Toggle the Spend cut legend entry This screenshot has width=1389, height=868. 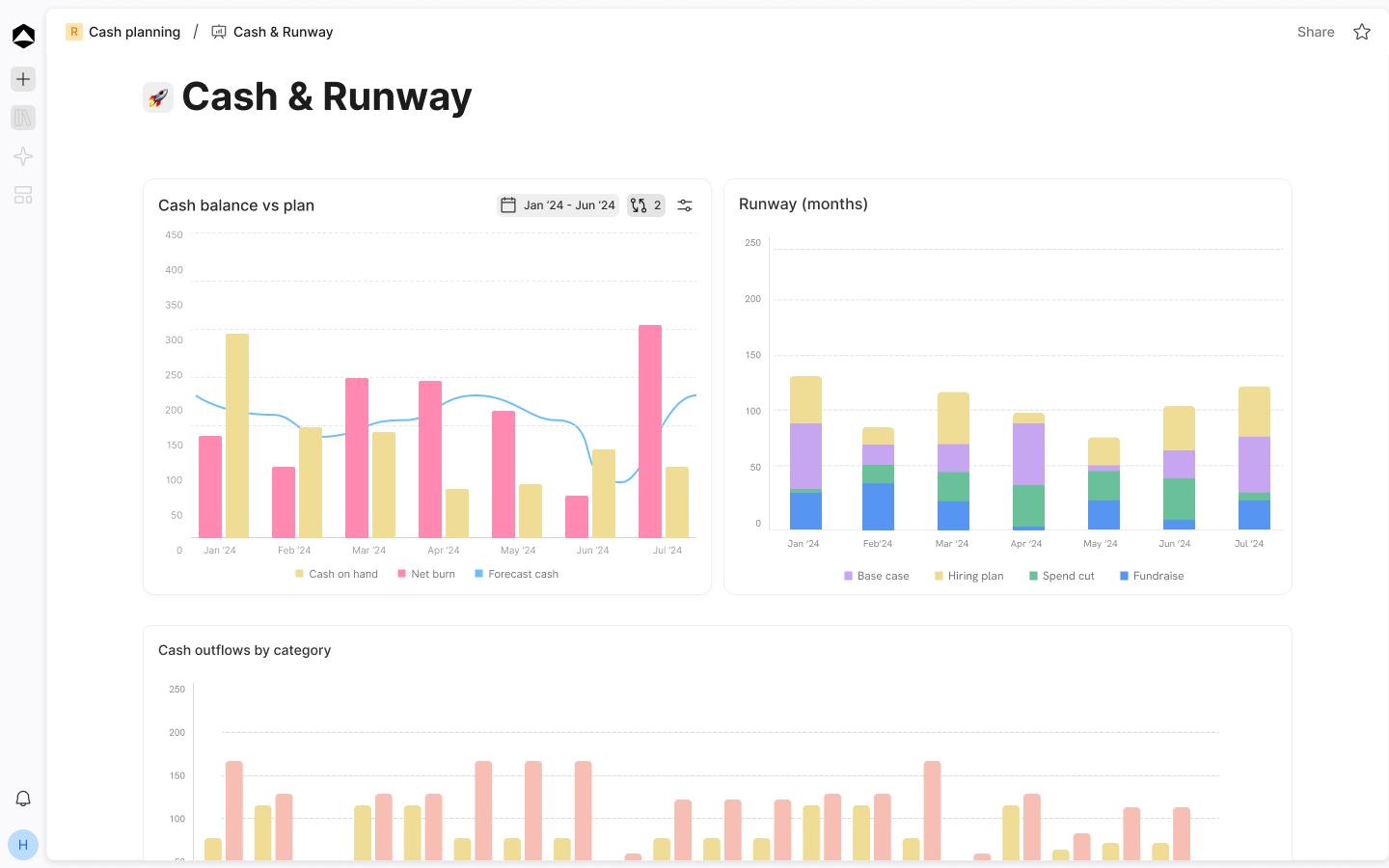click(x=1062, y=576)
